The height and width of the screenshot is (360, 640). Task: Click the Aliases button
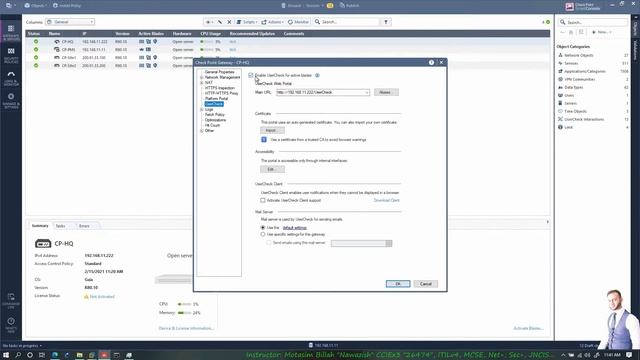pyautogui.click(x=386, y=93)
